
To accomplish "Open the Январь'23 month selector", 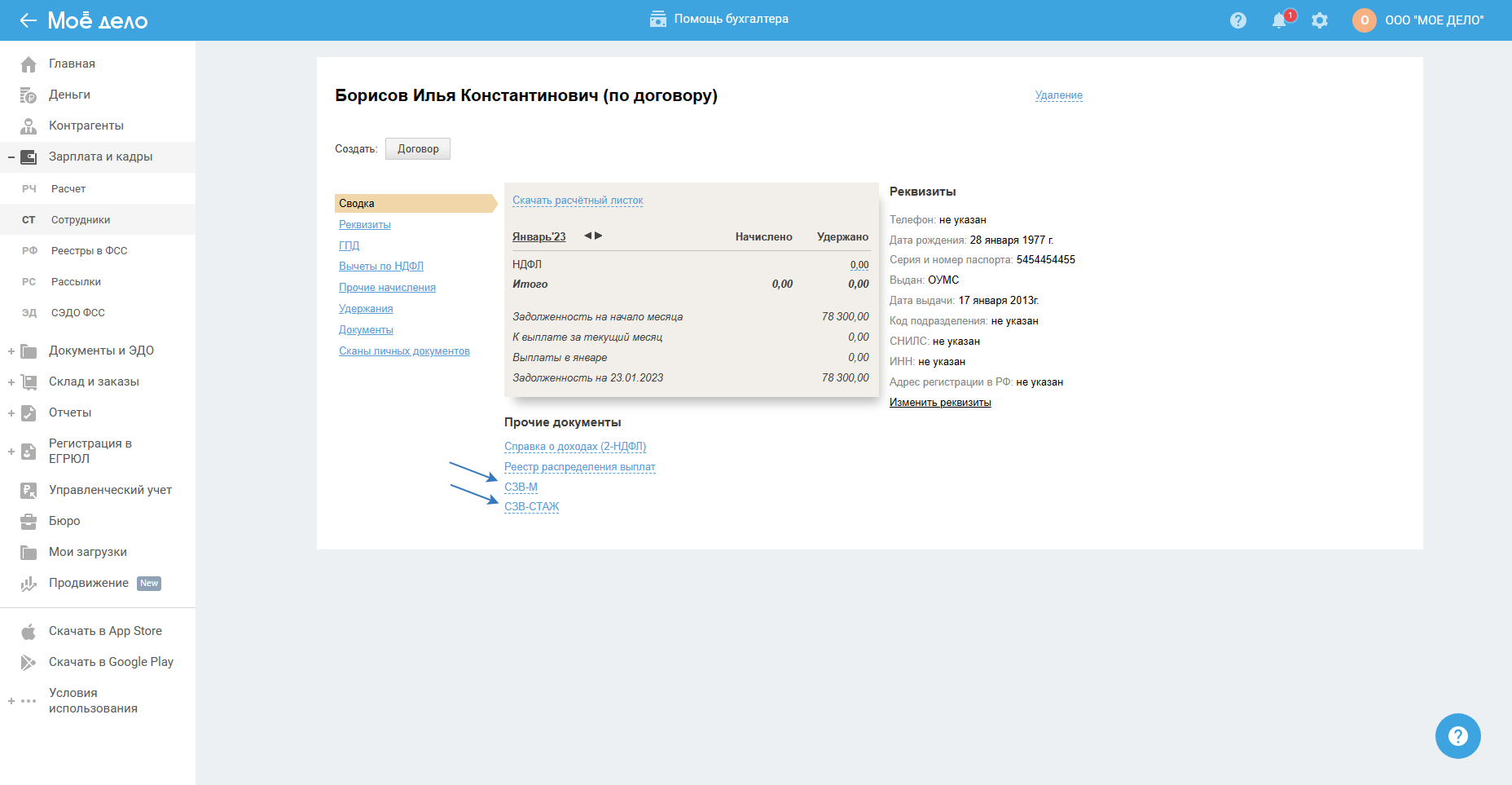I will (x=538, y=237).
